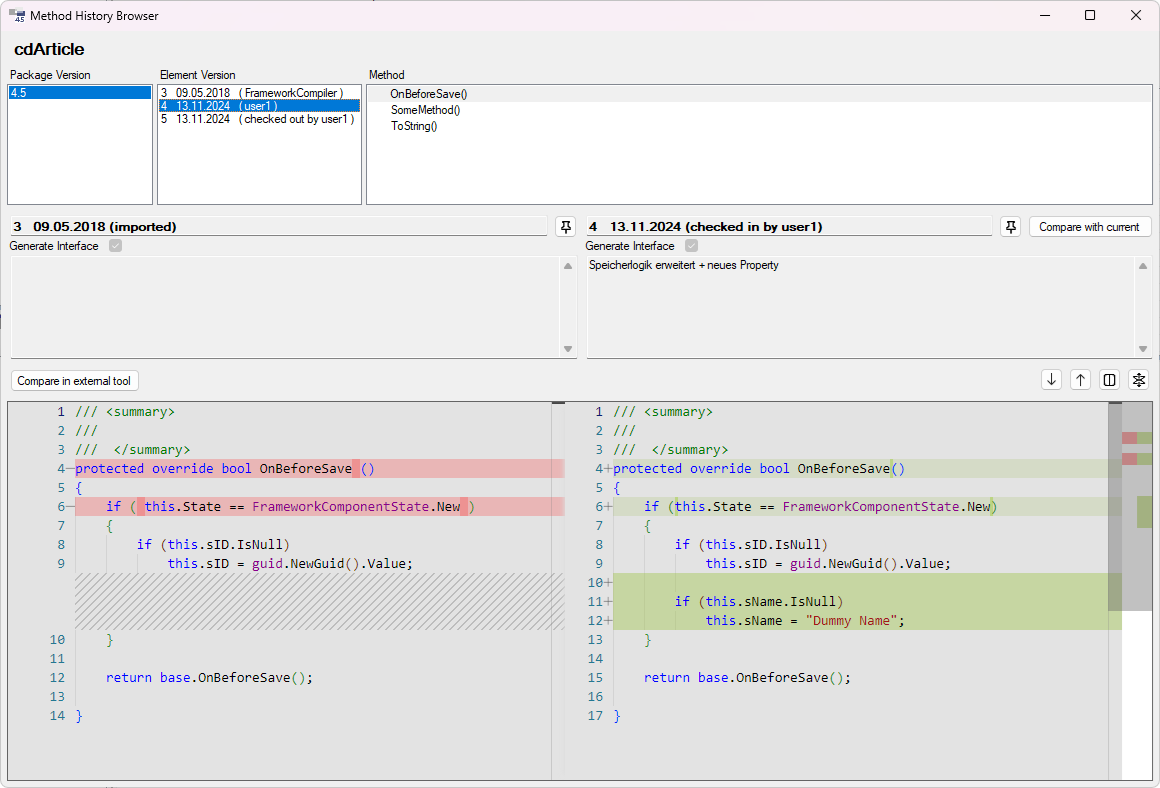Pin the left version 3 panel
This screenshot has height=788, width=1160.
pyautogui.click(x=566, y=226)
